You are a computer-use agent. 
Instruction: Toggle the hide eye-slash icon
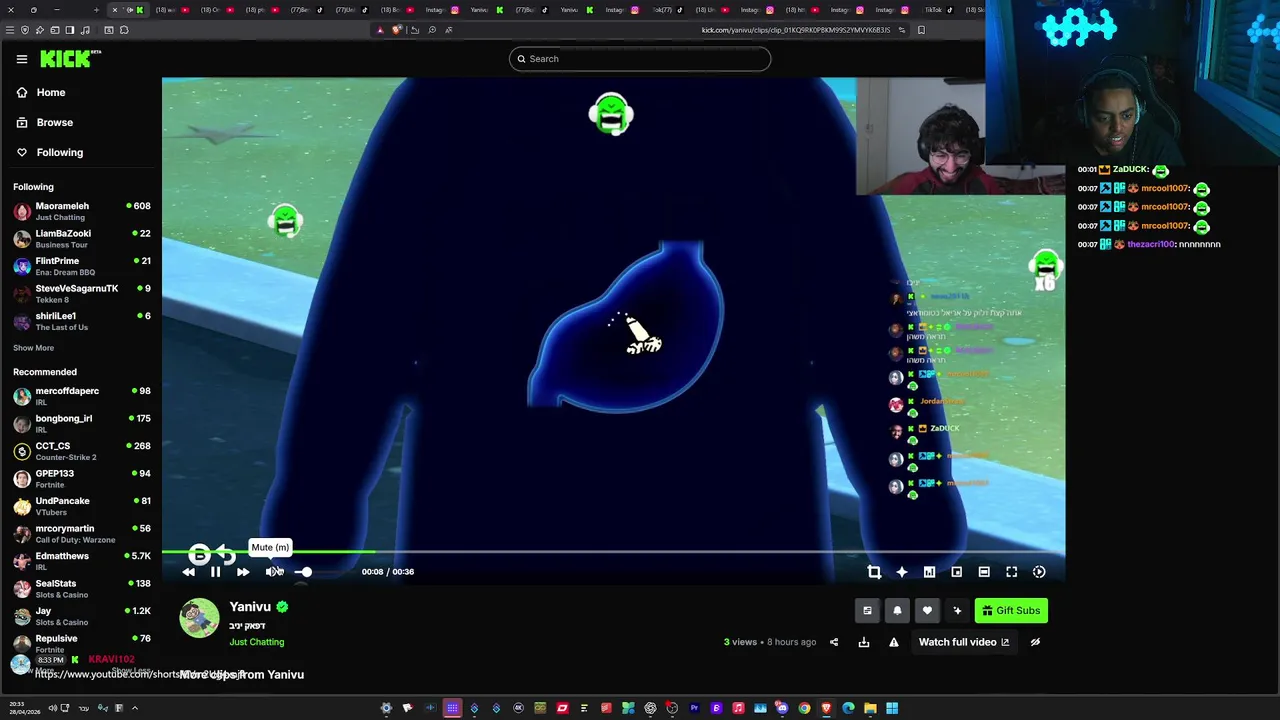[x=1035, y=642]
